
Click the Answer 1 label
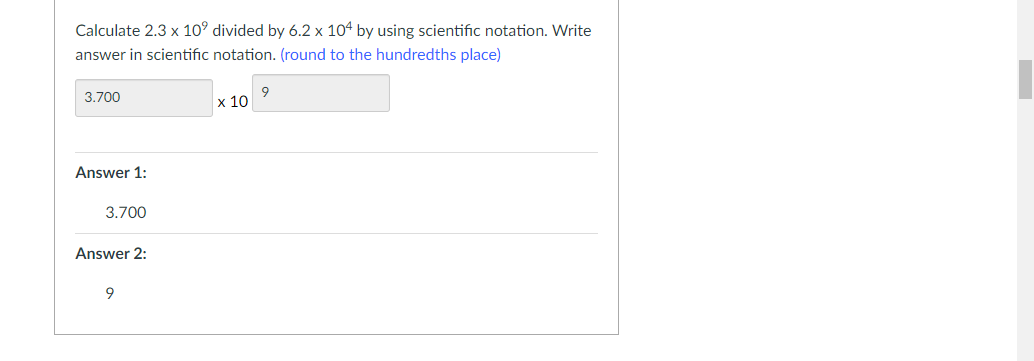coord(111,173)
